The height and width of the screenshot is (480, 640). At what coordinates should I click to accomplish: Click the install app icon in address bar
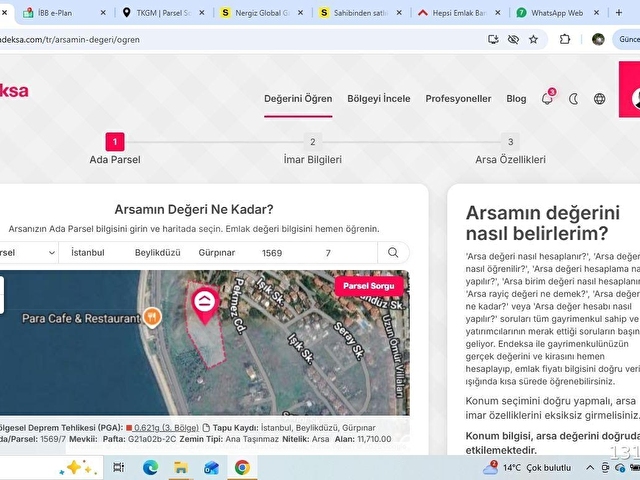point(493,39)
